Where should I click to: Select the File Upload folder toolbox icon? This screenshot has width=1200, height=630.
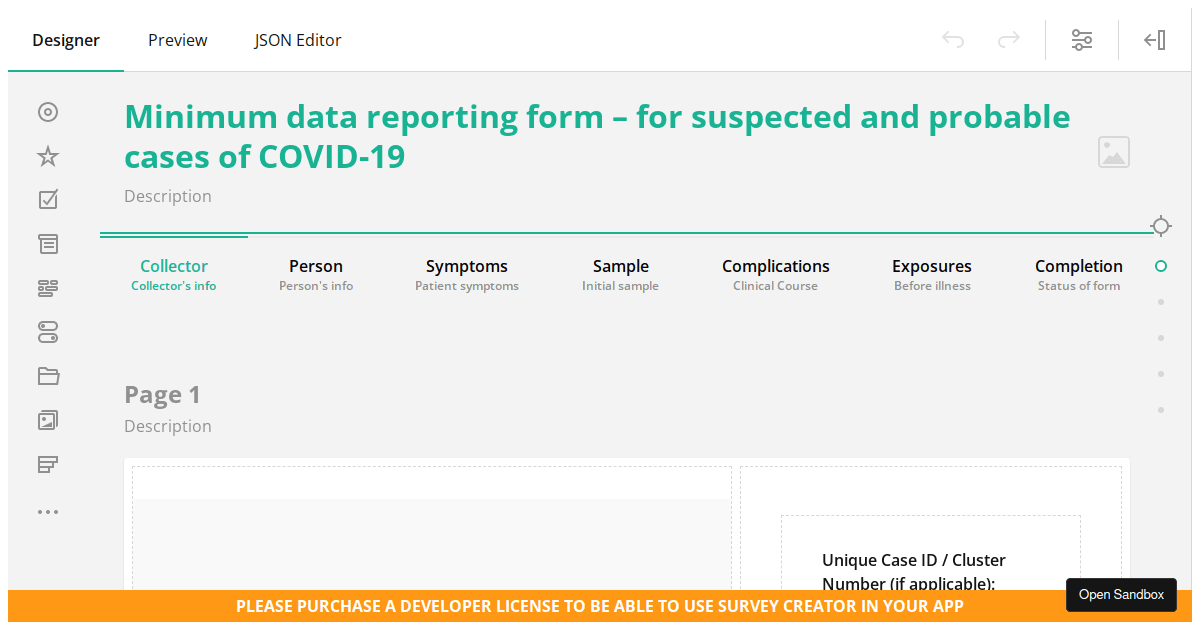(x=48, y=376)
